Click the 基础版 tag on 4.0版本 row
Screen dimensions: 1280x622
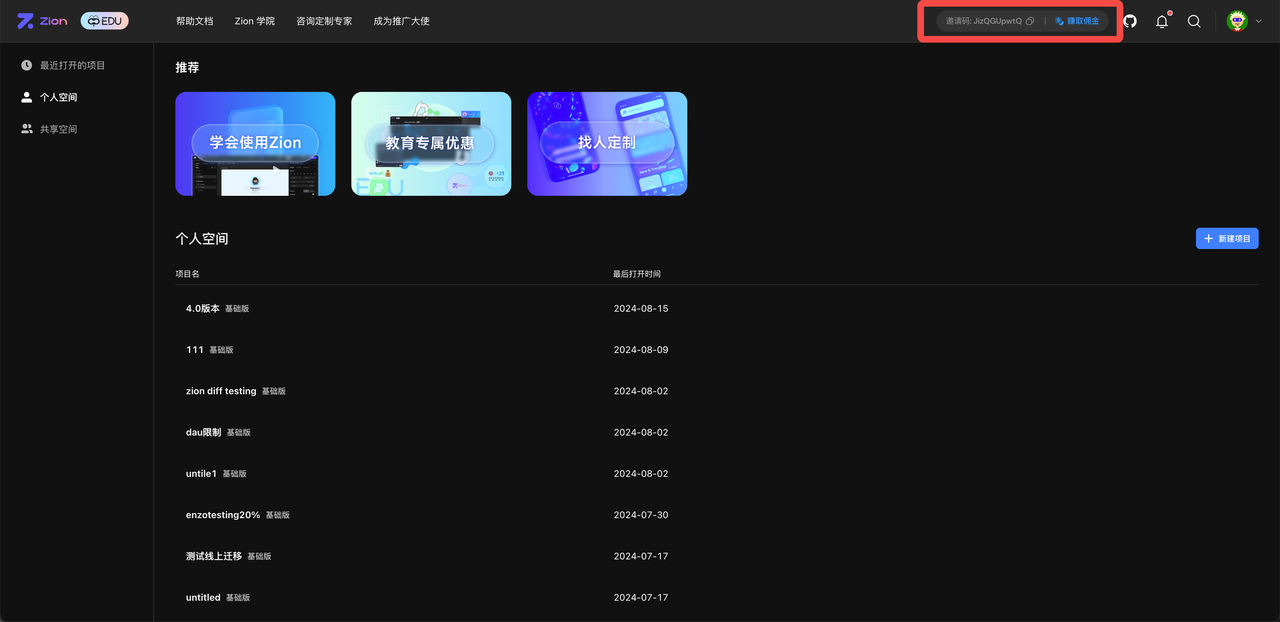click(237, 309)
